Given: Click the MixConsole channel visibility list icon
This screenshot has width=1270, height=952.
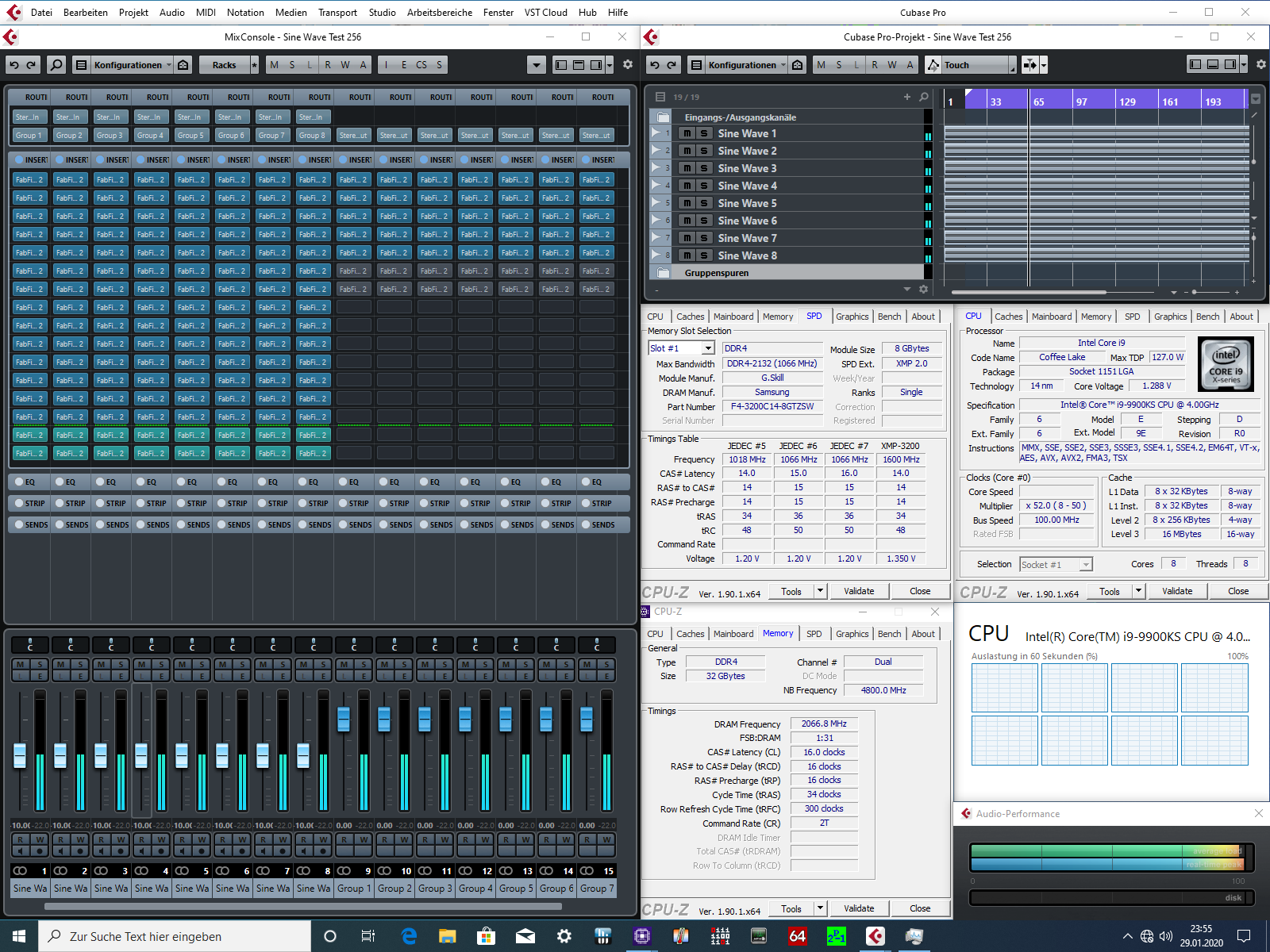Looking at the screenshot, I should 80,65.
